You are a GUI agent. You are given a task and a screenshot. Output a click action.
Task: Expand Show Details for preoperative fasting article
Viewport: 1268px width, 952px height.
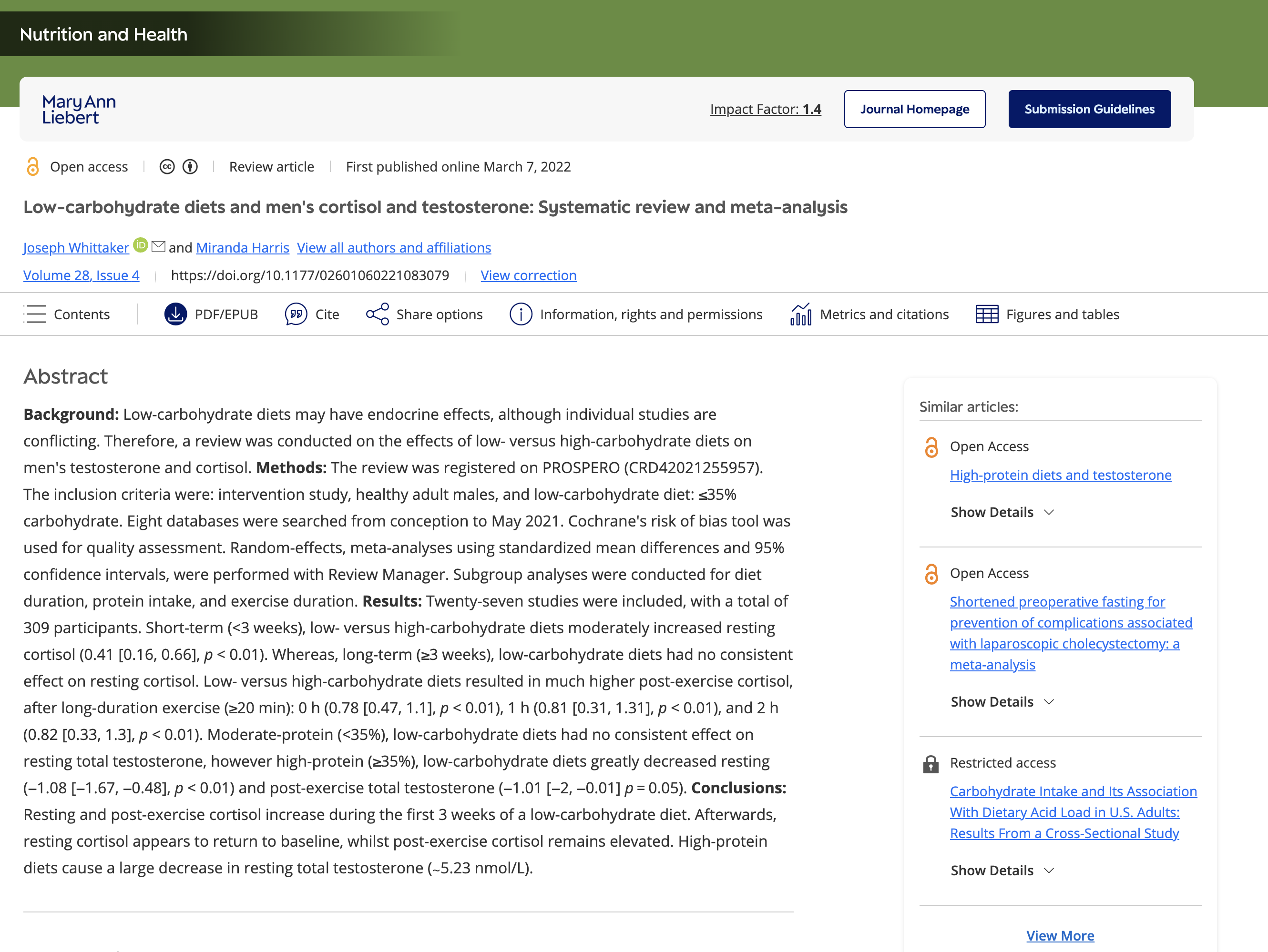tap(1002, 701)
